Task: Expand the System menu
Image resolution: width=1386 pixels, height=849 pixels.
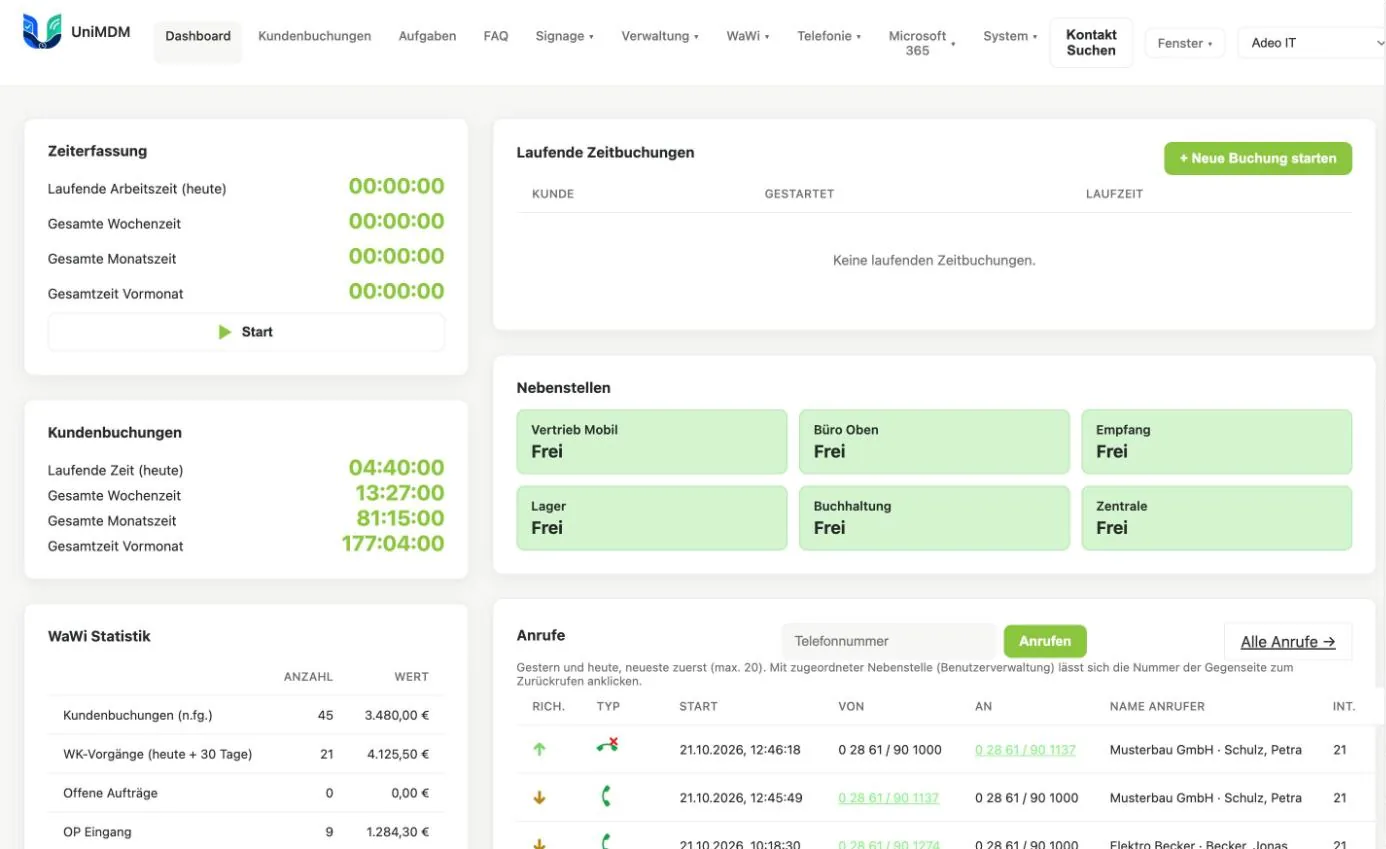Action: [1010, 36]
